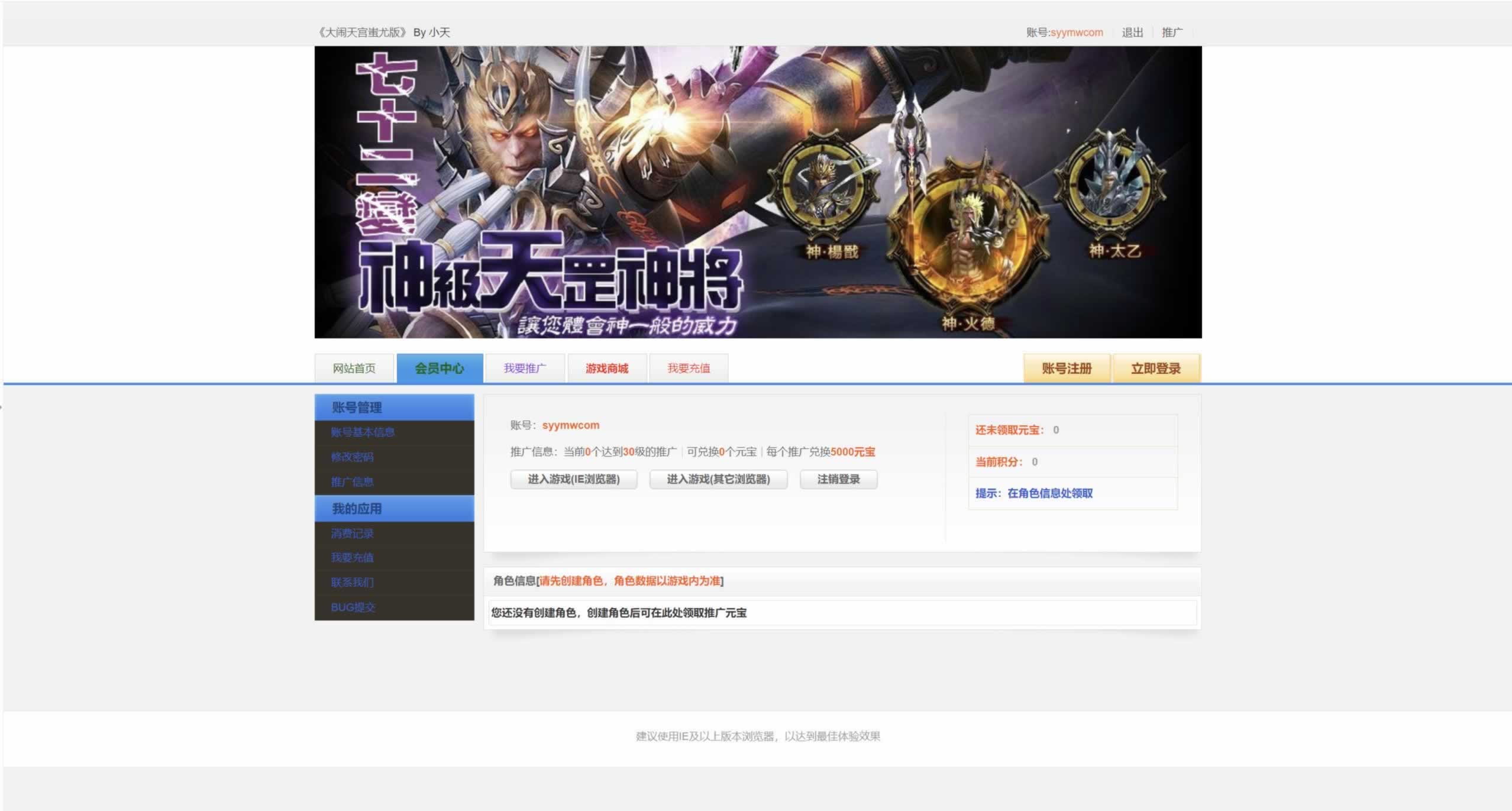The height and width of the screenshot is (811, 1512).
Task: Open the 我要推广 navigation tab
Action: [x=525, y=368]
